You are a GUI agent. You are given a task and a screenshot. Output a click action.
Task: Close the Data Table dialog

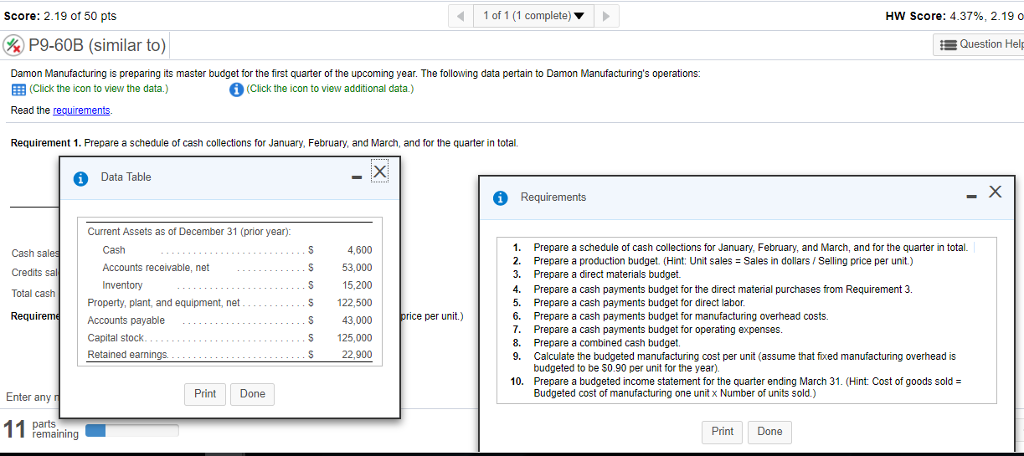click(x=378, y=171)
